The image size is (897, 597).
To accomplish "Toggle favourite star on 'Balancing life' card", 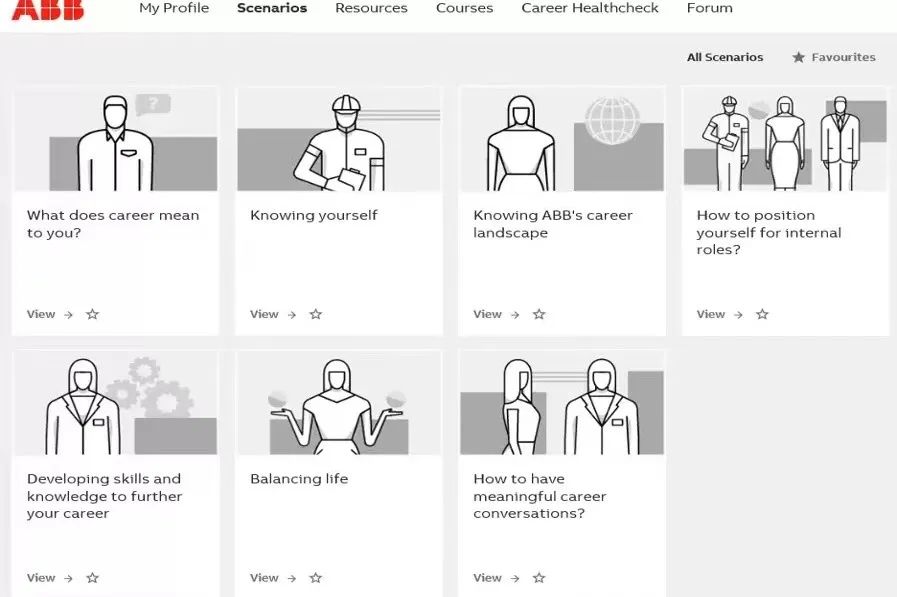I will point(316,578).
